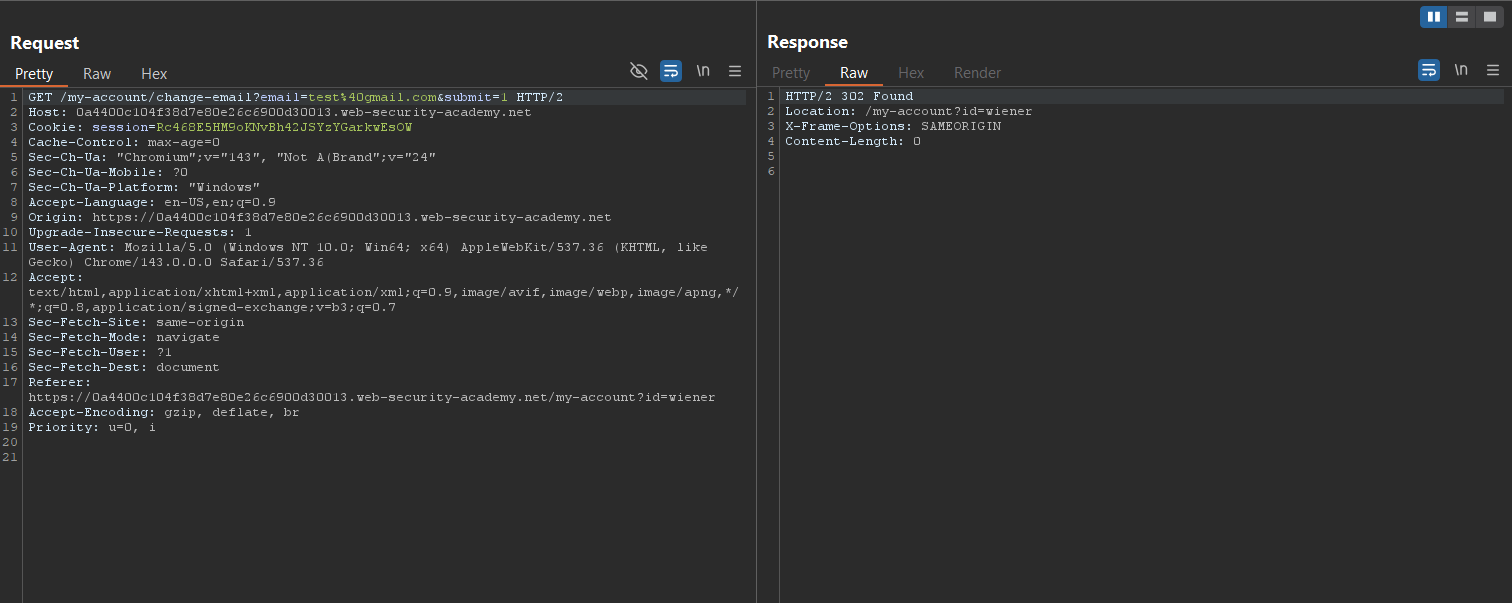Toggle word wrap icon in Response panel

1429,70
